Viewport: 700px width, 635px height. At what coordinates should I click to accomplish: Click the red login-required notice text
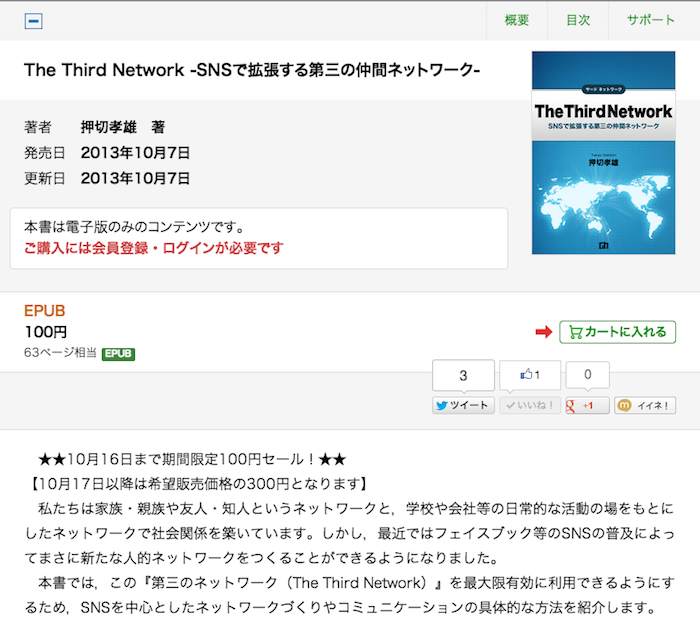(x=154, y=248)
